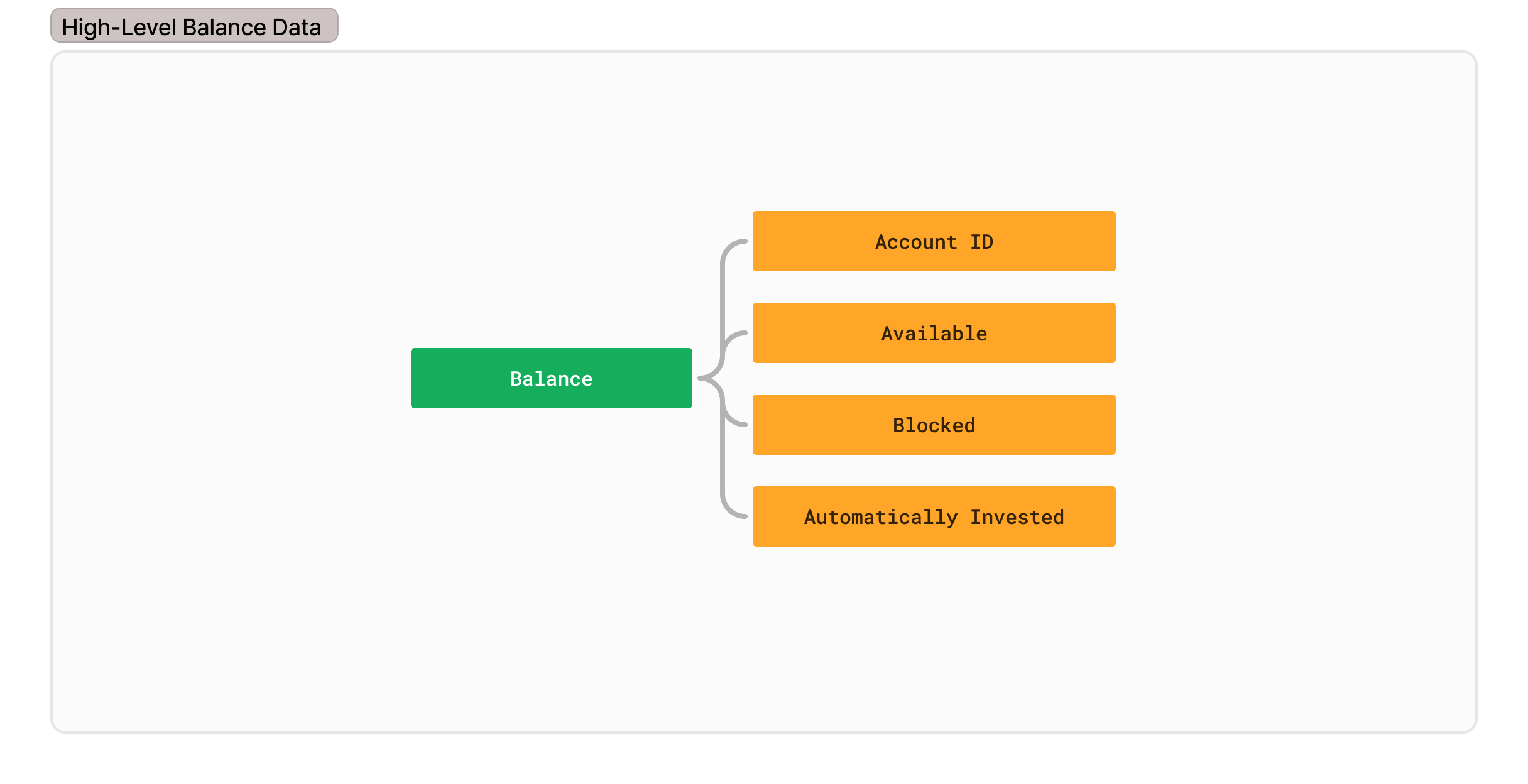
Task: Open the Automatically Invested node
Action: point(934,516)
